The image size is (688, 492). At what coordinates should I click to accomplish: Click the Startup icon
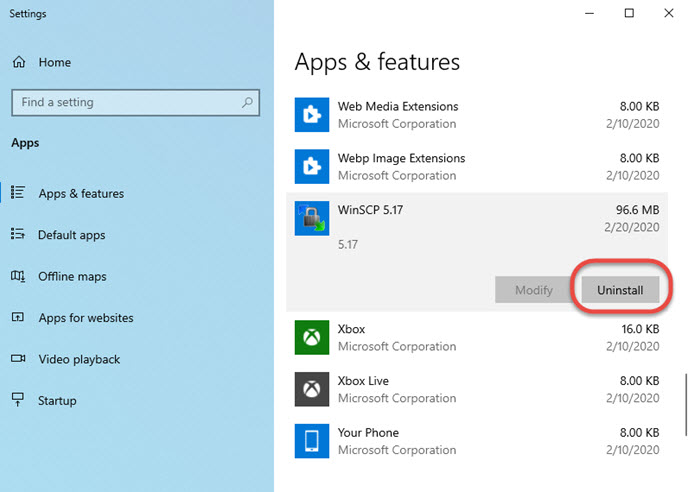18,399
